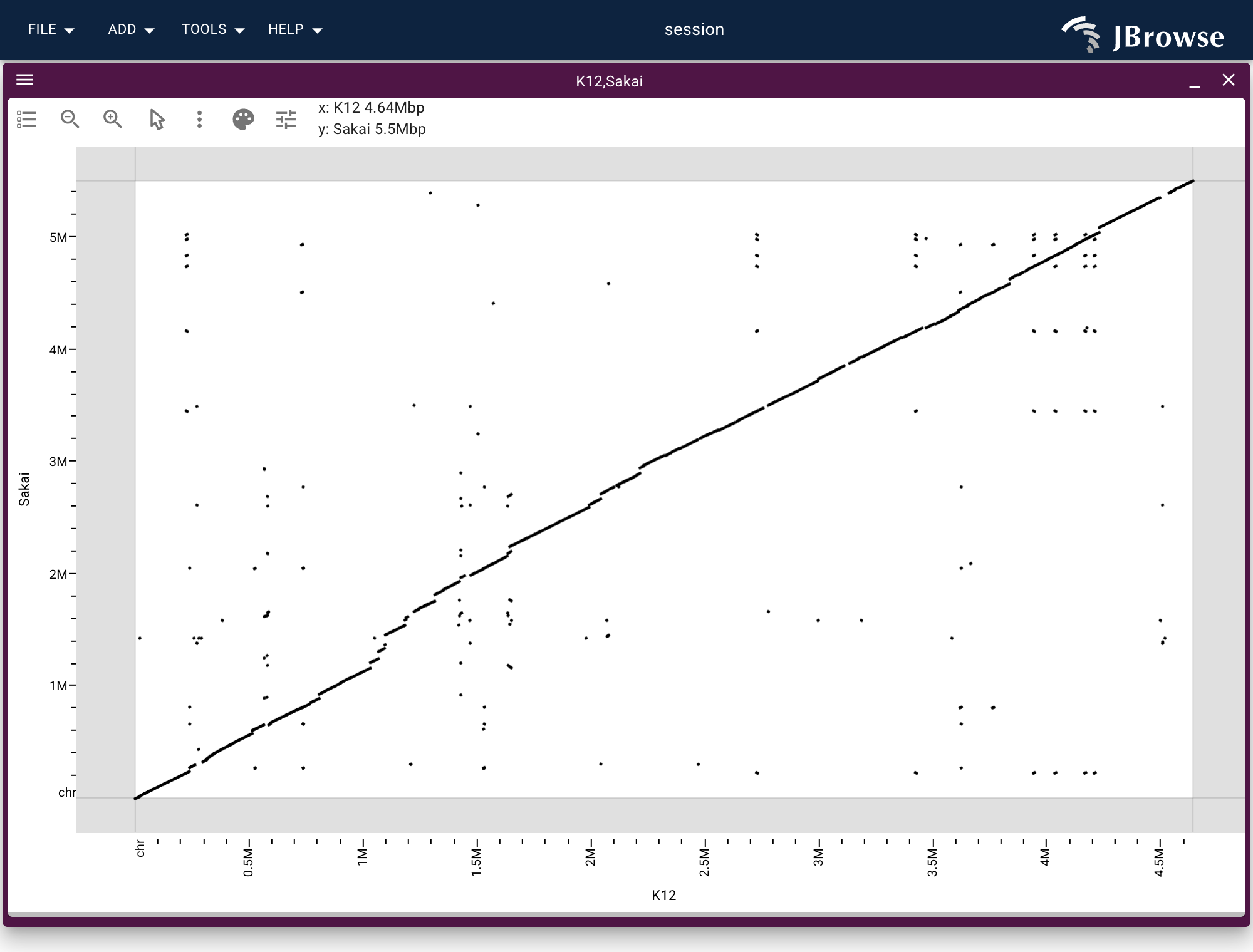Click the 2.5M tick on K12 axis

click(705, 862)
